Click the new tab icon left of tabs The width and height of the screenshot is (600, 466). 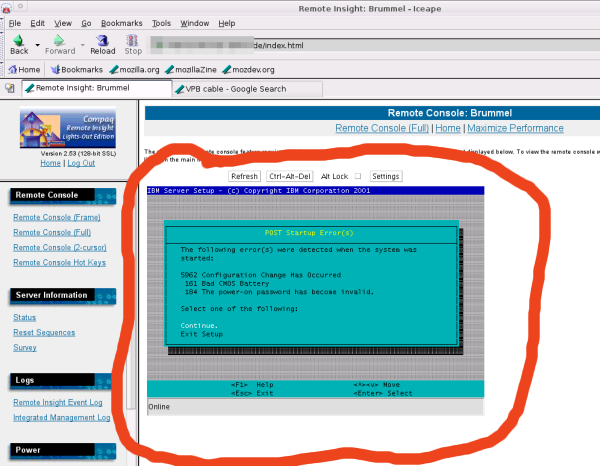coord(10,88)
